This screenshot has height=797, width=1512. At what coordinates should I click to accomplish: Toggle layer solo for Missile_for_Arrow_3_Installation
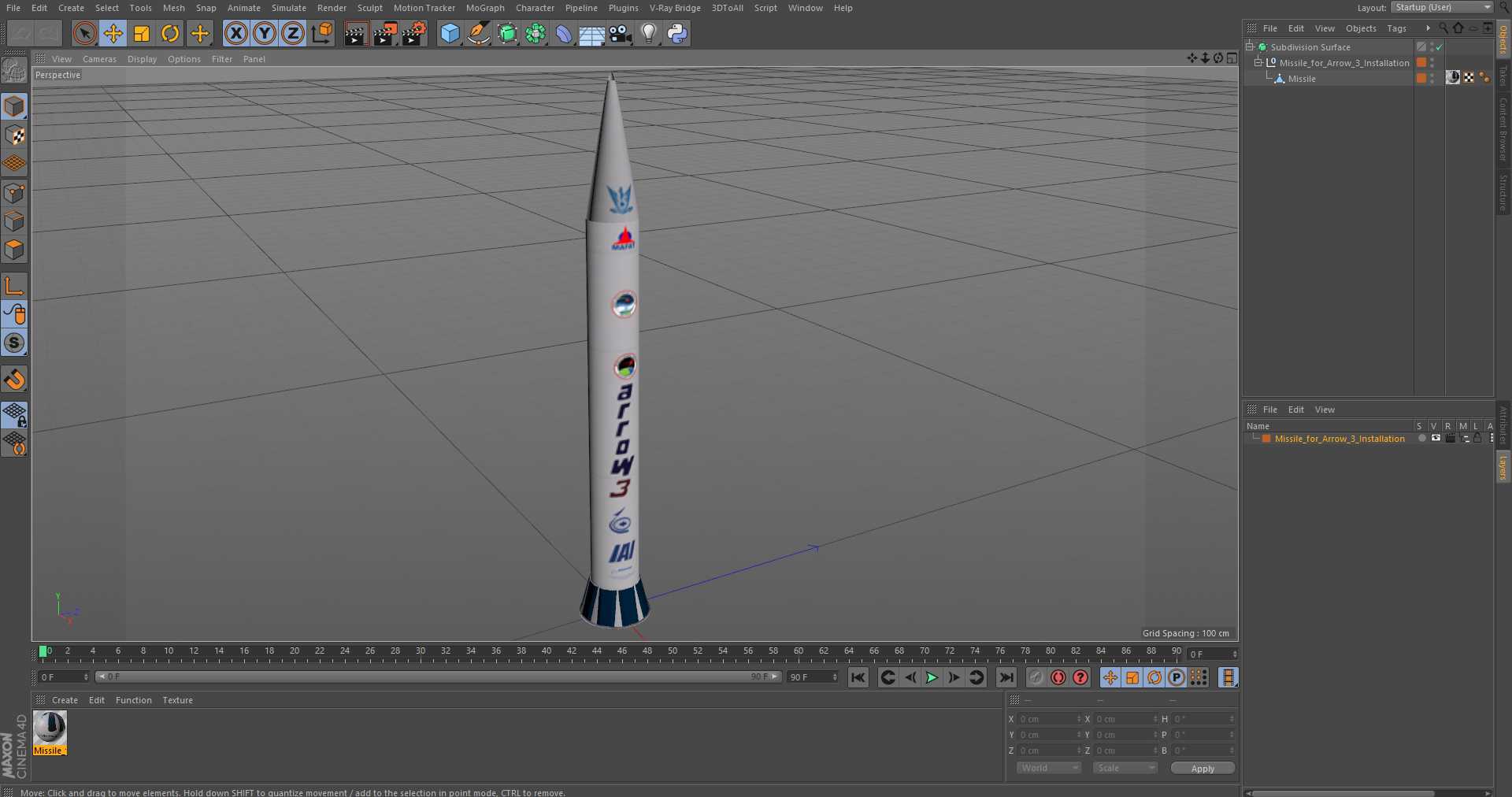coord(1421,438)
